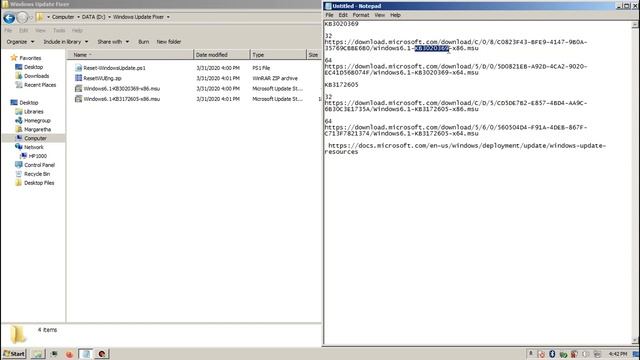
Task: Sort files by the Size column
Action: (313, 55)
